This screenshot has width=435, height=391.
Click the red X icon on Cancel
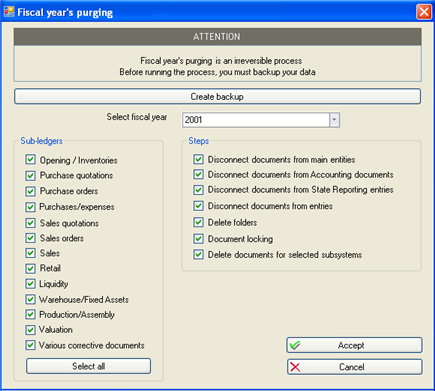[295, 367]
